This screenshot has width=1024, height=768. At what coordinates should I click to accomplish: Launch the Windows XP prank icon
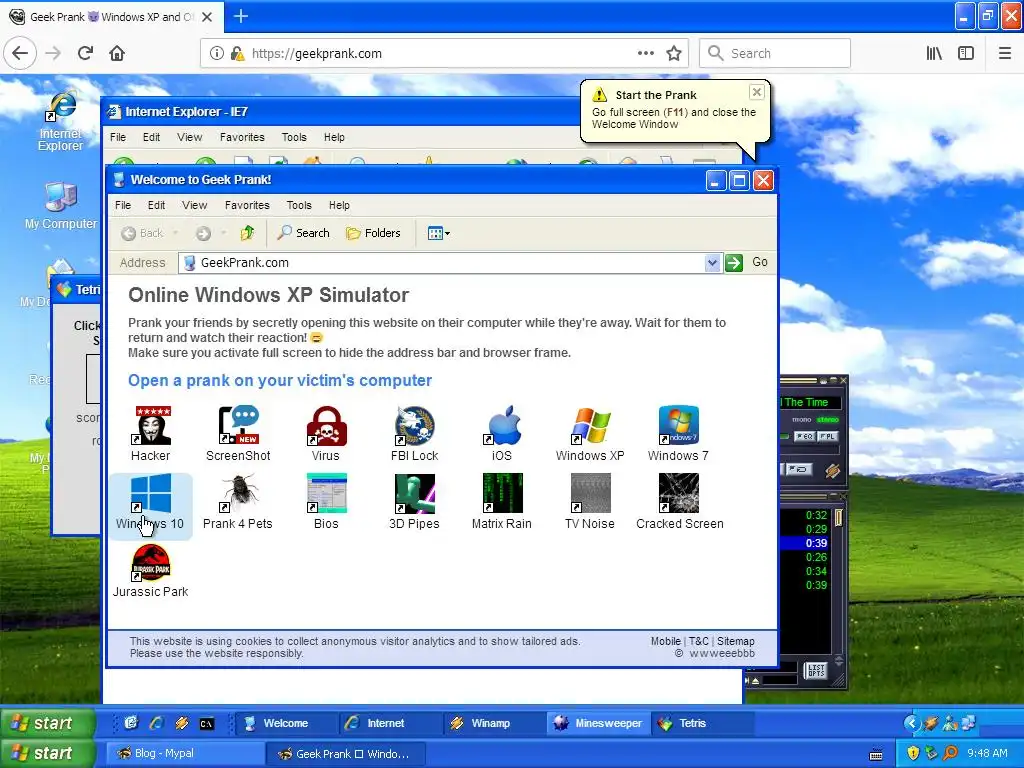click(590, 434)
